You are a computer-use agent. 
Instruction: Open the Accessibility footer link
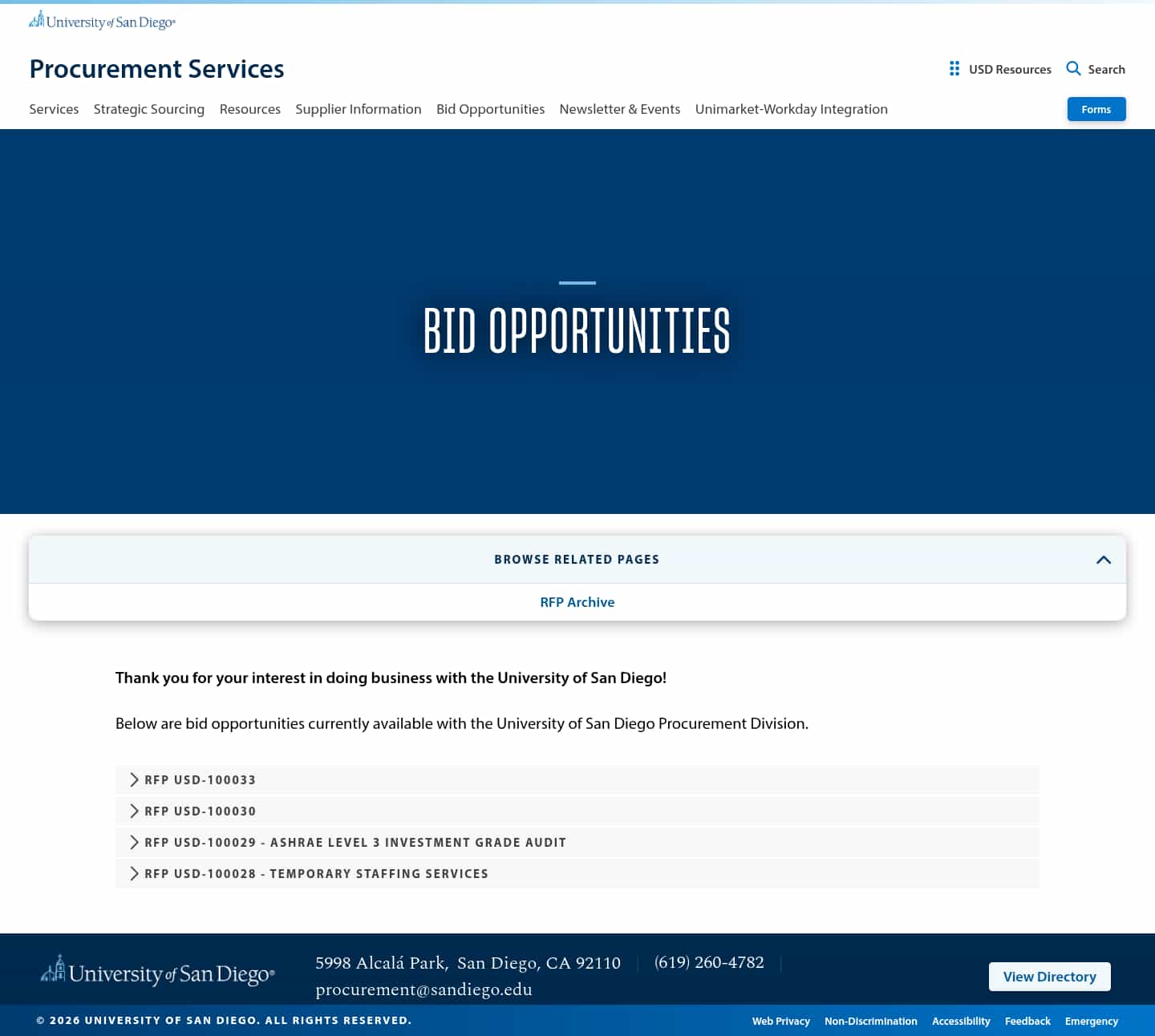pyautogui.click(x=961, y=1021)
